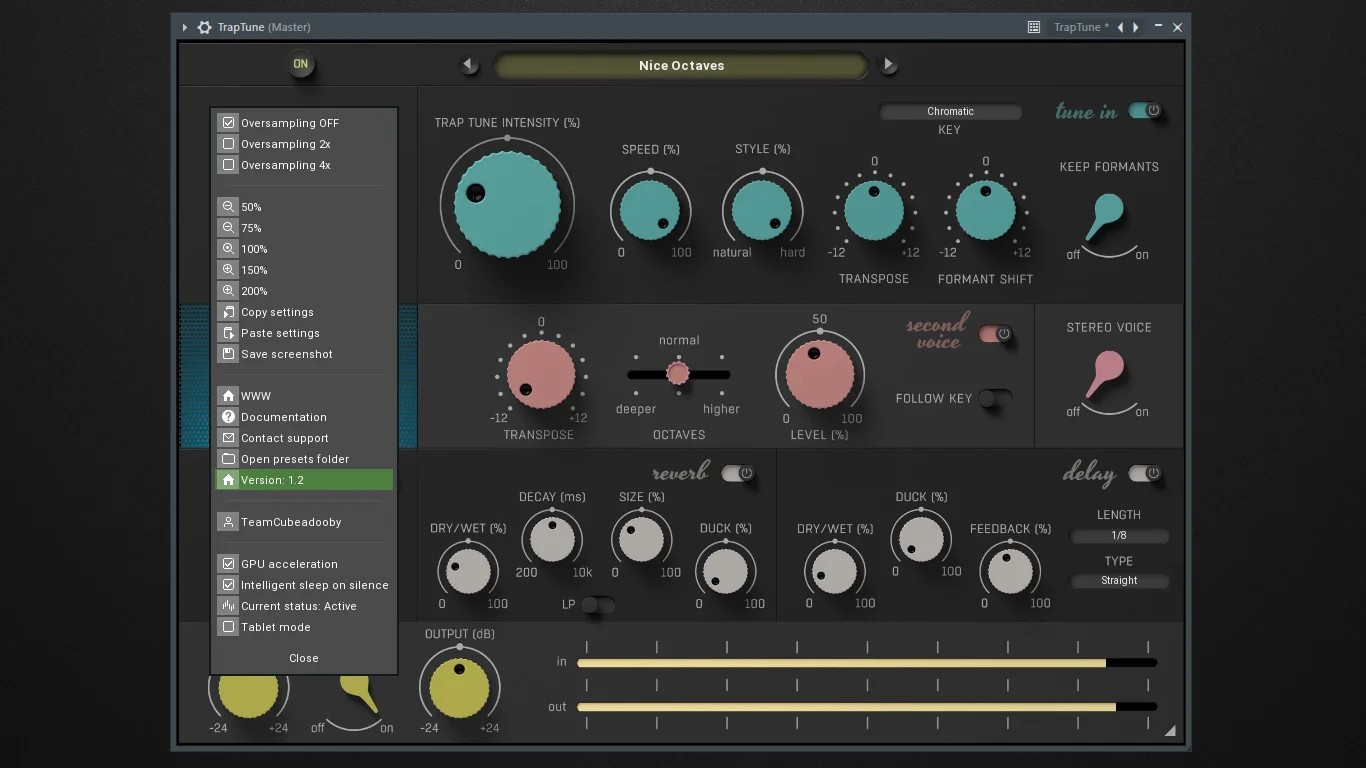Click the Contact support envelope icon
Viewport: 1366px width, 768px height.
point(228,438)
